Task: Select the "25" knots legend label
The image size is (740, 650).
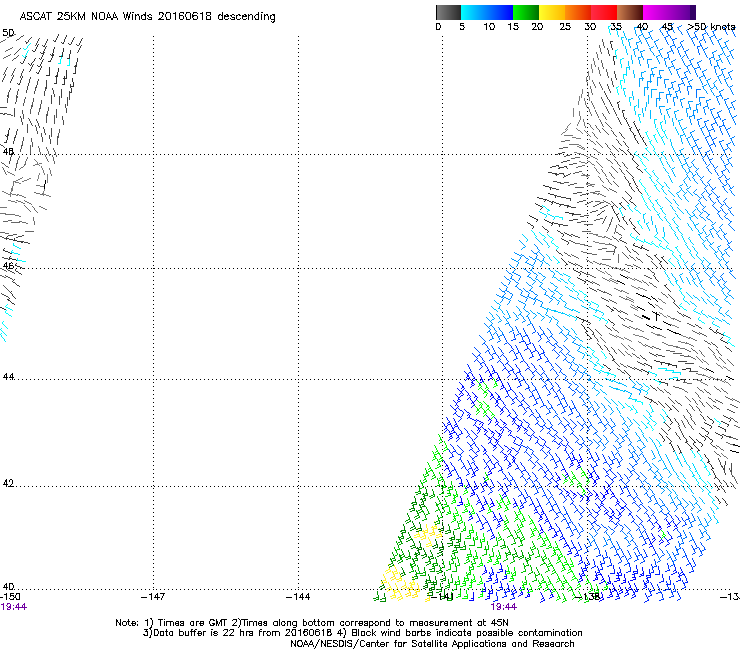Action: pos(565,27)
